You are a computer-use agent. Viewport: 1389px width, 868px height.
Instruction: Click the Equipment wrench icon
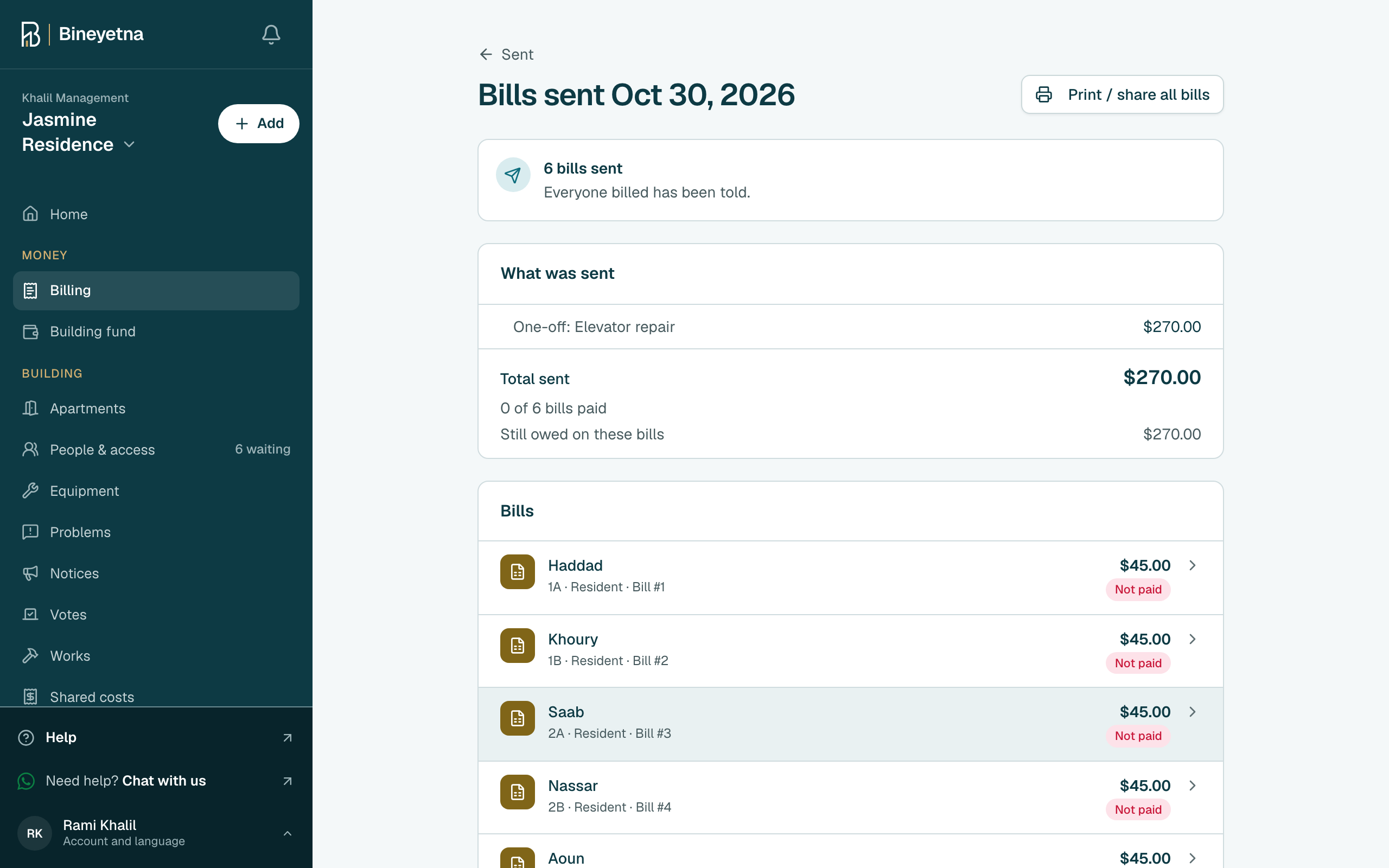[30, 491]
